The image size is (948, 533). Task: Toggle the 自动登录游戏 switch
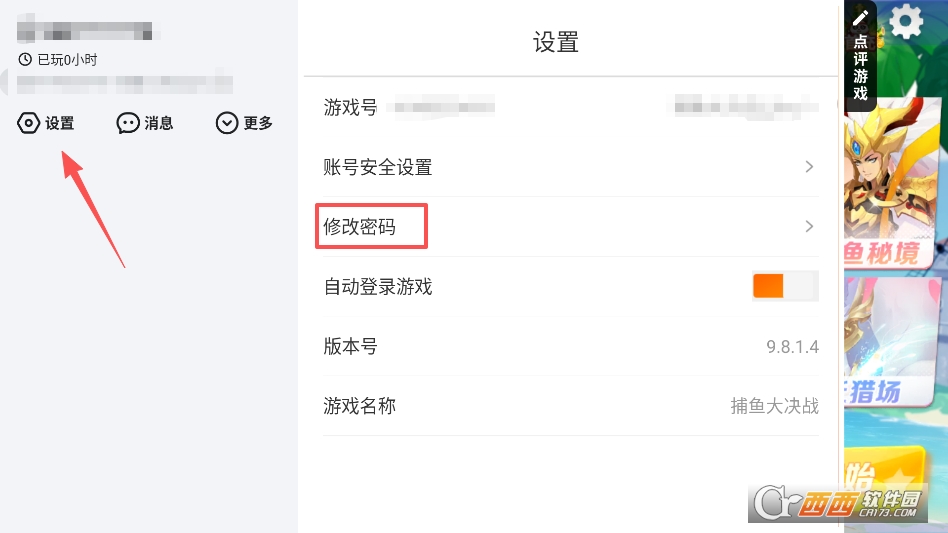(785, 286)
